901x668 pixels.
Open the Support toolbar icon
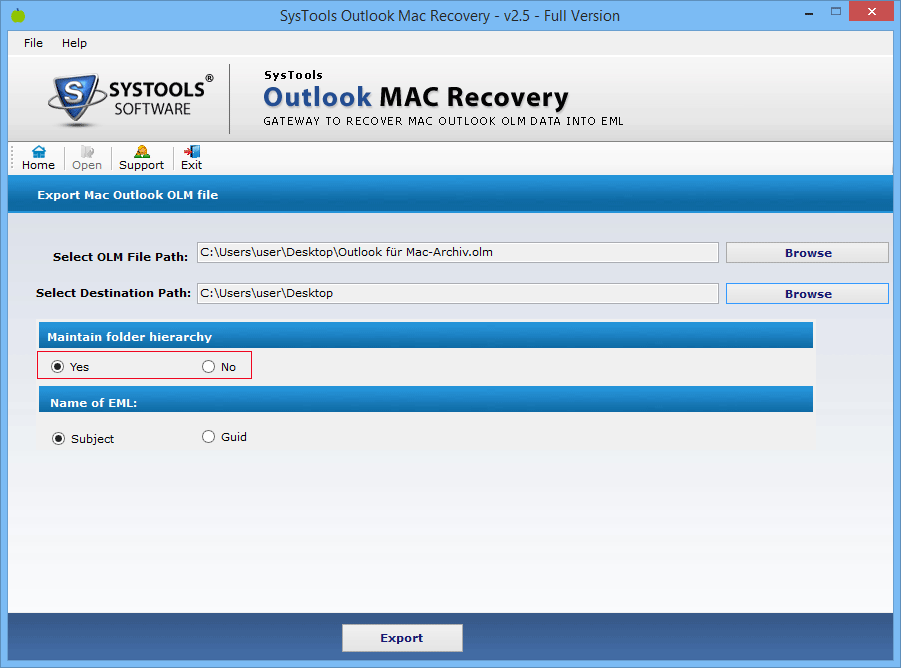pos(141,158)
